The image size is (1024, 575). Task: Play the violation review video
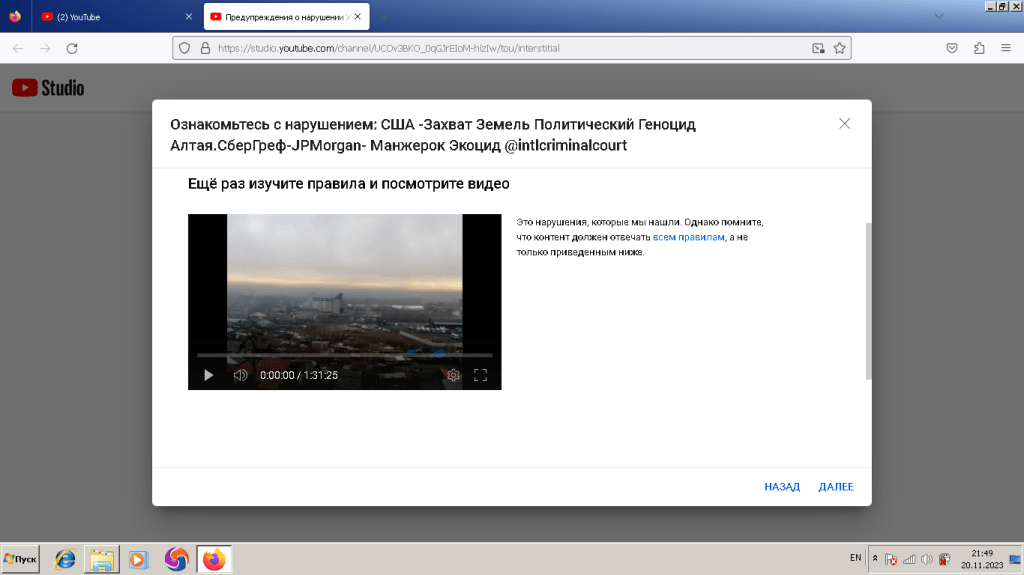point(209,375)
